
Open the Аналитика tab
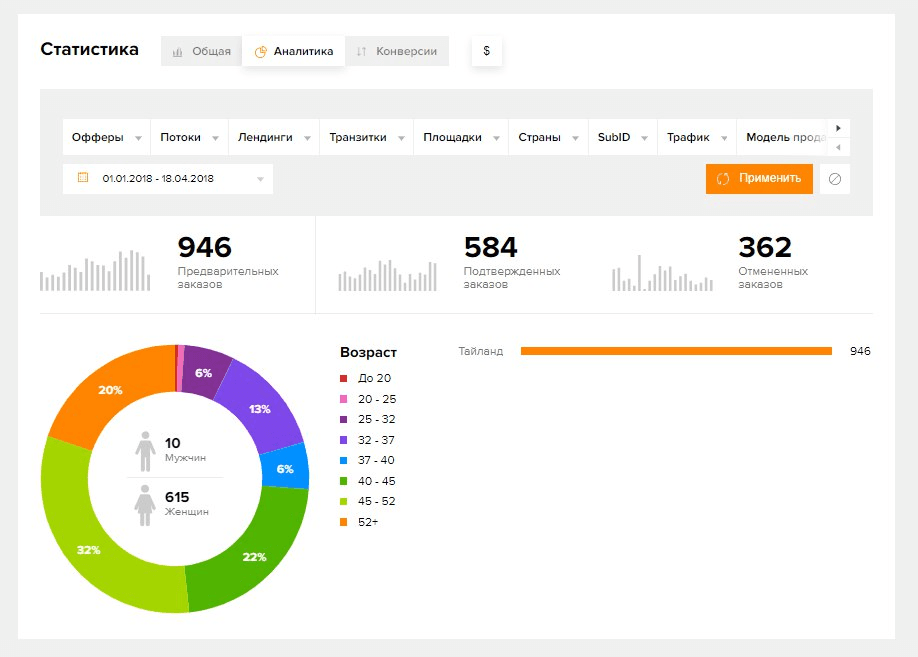click(x=293, y=51)
